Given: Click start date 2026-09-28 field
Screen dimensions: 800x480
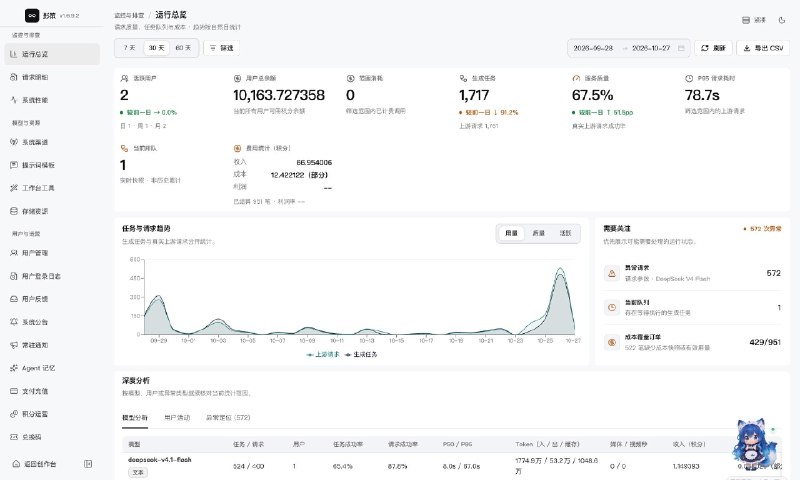Looking at the screenshot, I should coord(593,48).
